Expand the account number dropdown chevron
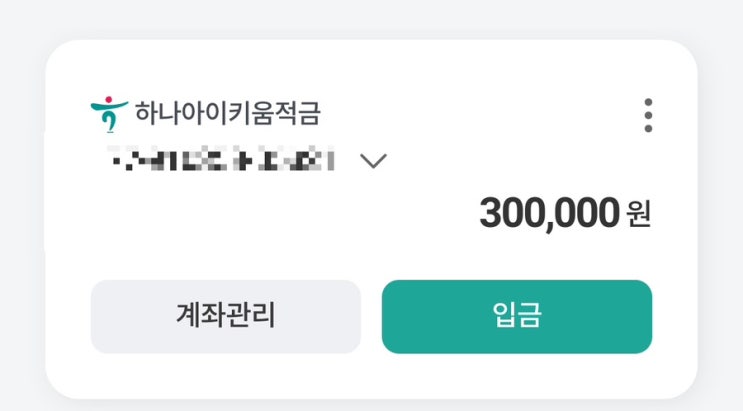Screen dimensions: 743x411 (372, 161)
